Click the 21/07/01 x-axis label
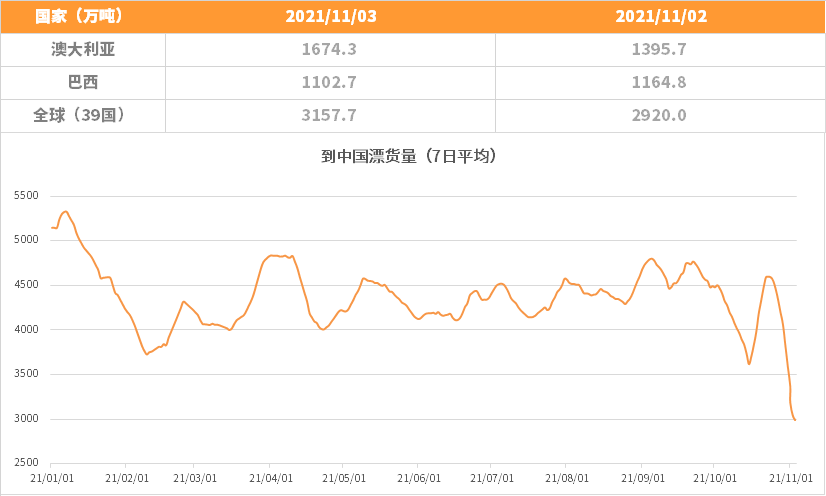Screen dimensions: 826x496 [492, 478]
